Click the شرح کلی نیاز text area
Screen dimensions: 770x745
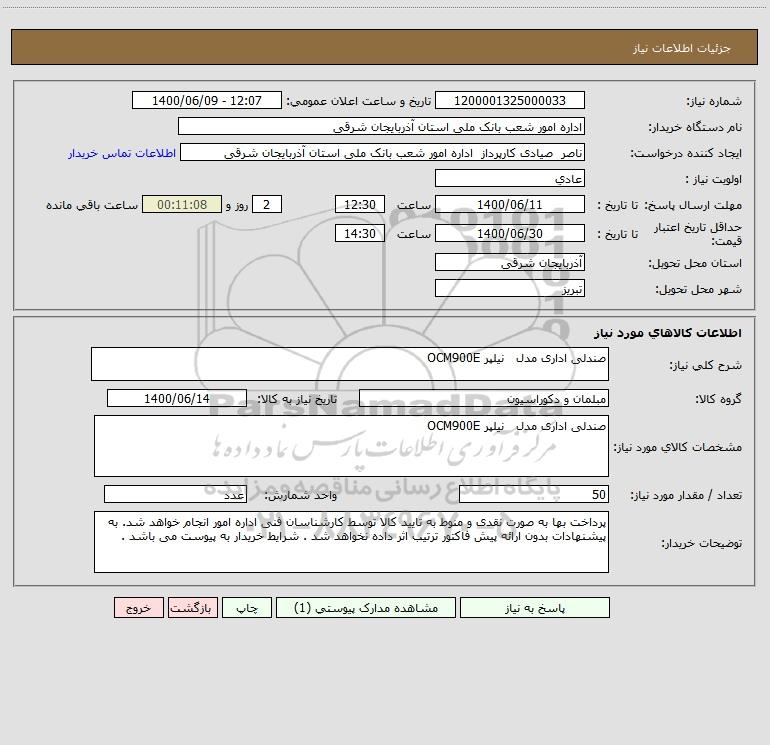coord(350,364)
